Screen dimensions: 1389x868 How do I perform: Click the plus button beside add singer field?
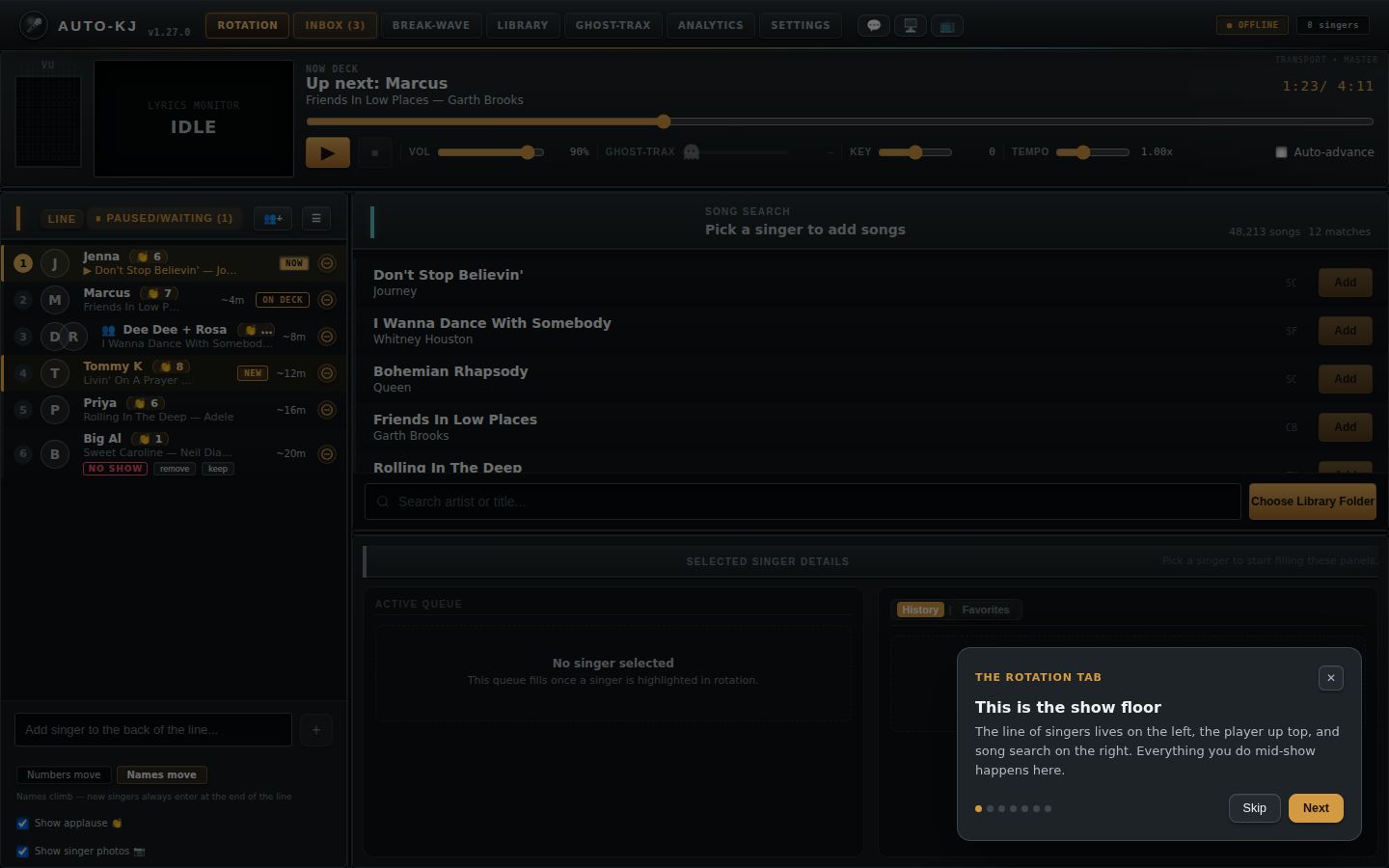click(316, 730)
